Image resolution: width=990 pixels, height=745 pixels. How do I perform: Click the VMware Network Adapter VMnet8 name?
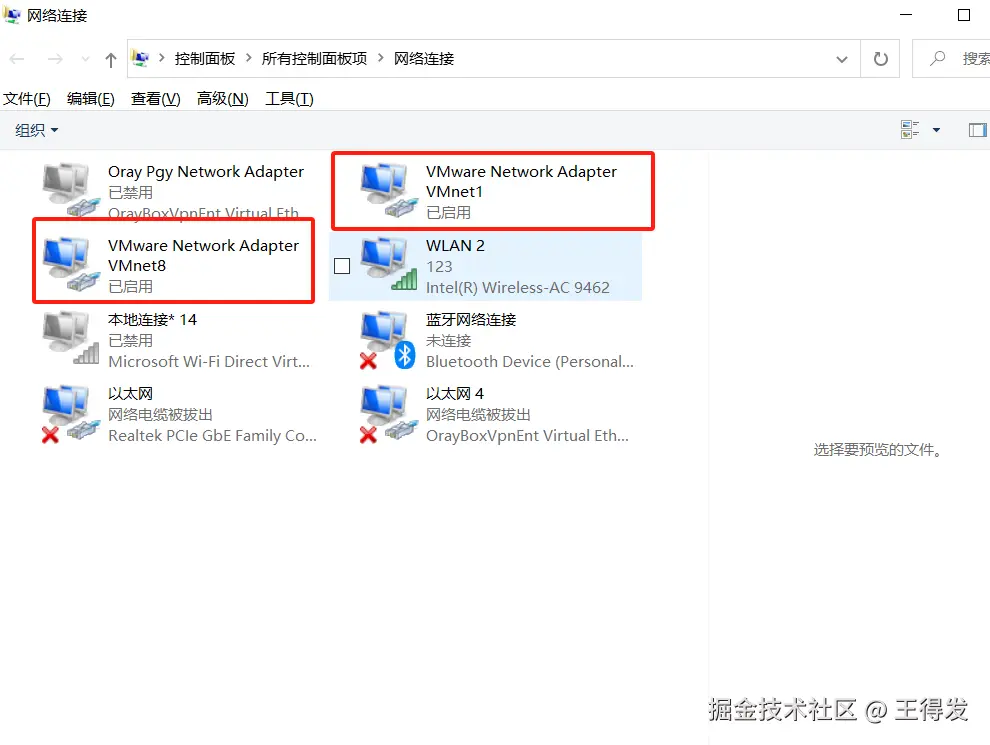(x=203, y=255)
